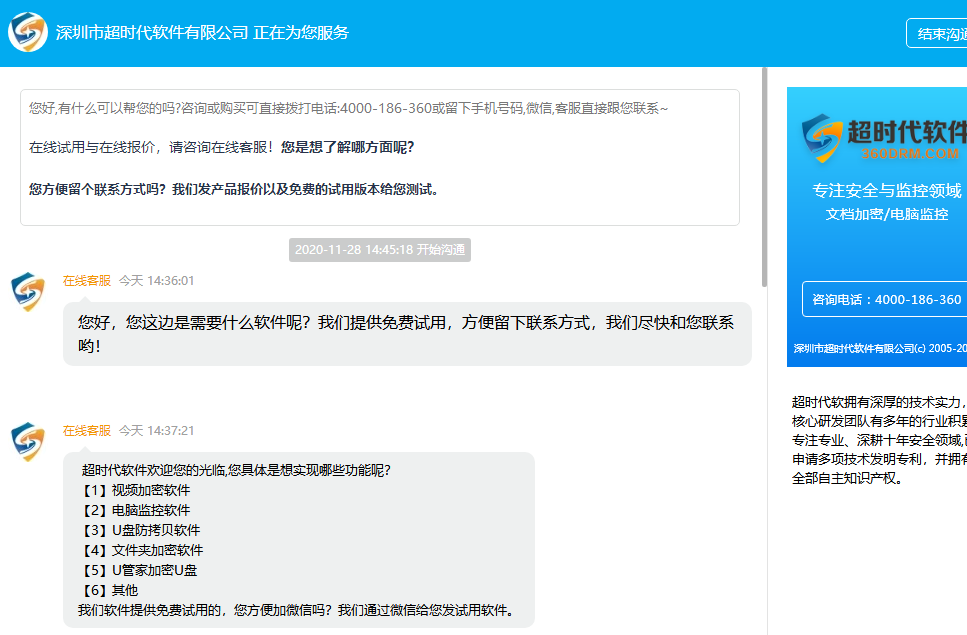Click the 在线客服 name at 14:36:01
Screen dimensions: 967x635
pyautogui.click(x=87, y=281)
